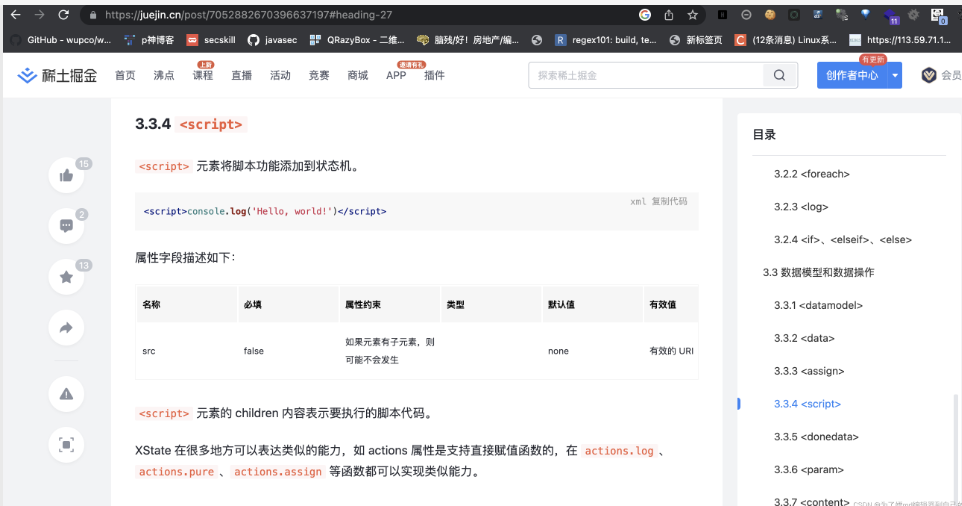Share the article using the arrow icon
The image size is (962, 506).
tap(66, 328)
